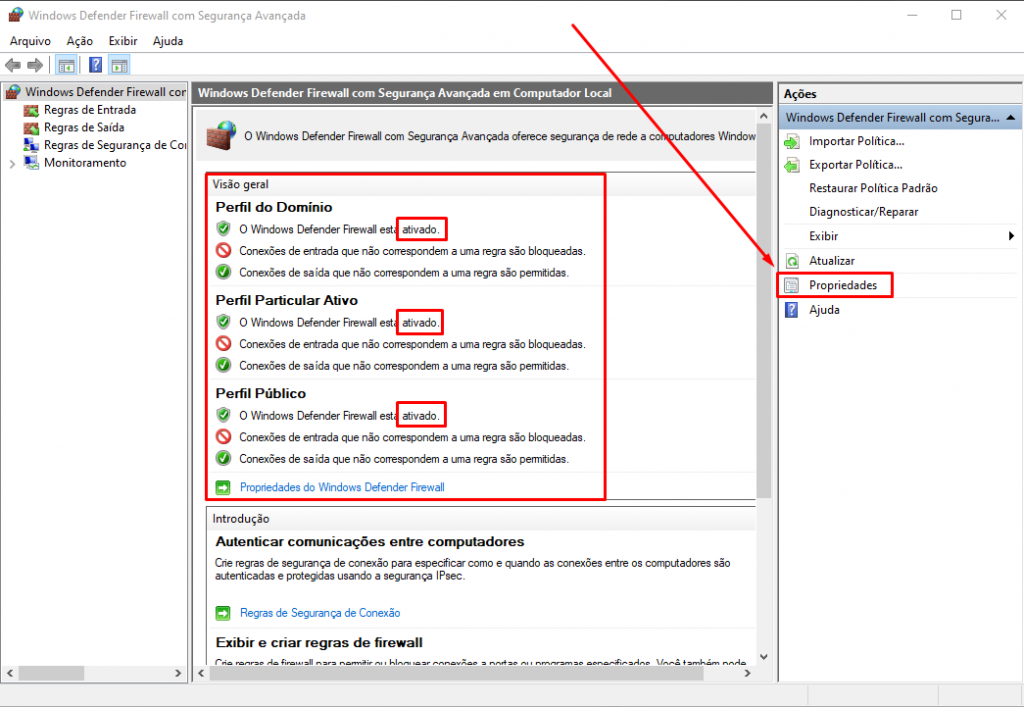Screen dimensions: 1024x707
Task: Click the Autenticar comunicações entre computadores heading
Action: (370, 542)
